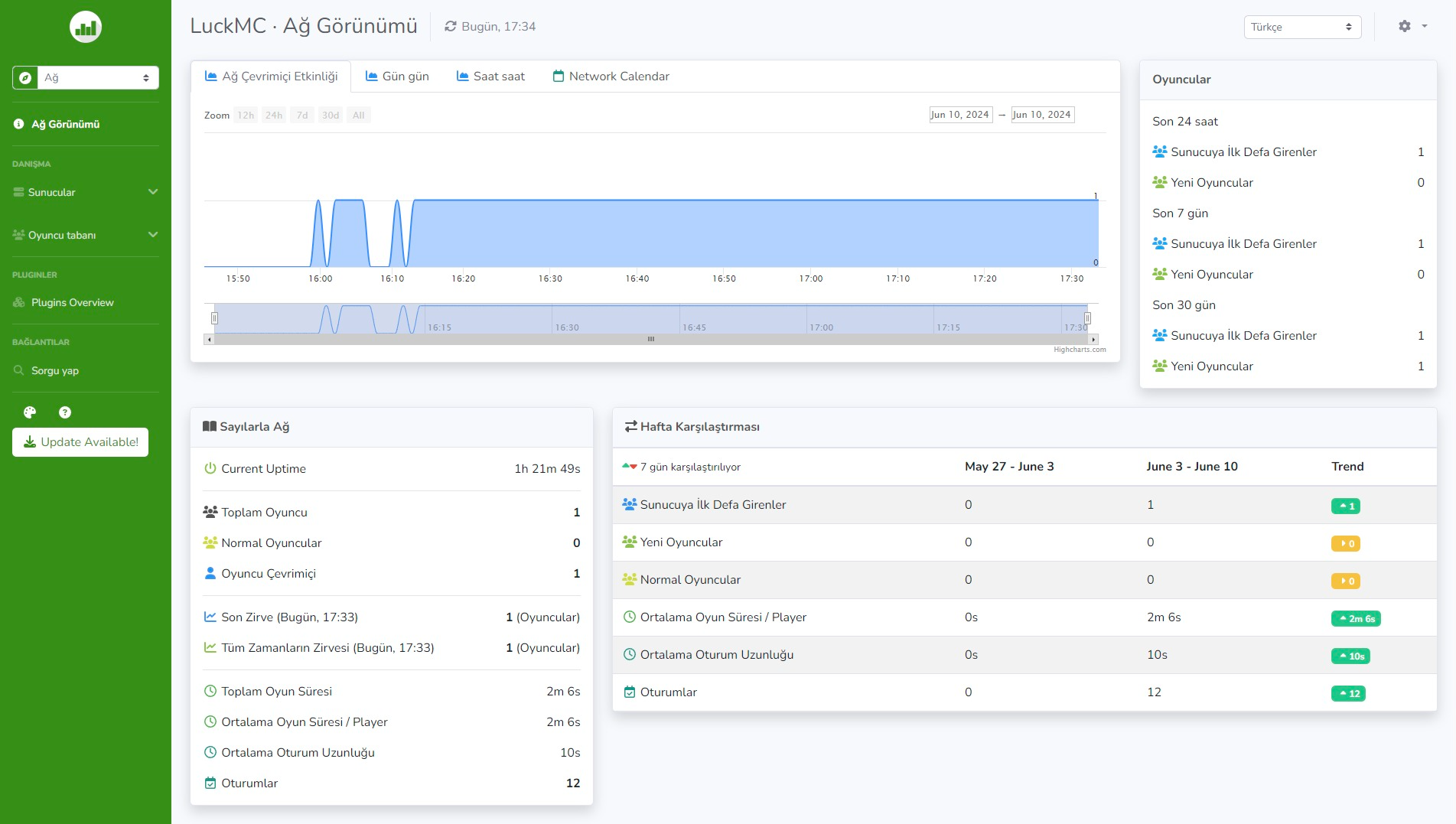Switch to the Network Calendar tab
Viewport: 1456px width, 824px height.
[x=611, y=76]
